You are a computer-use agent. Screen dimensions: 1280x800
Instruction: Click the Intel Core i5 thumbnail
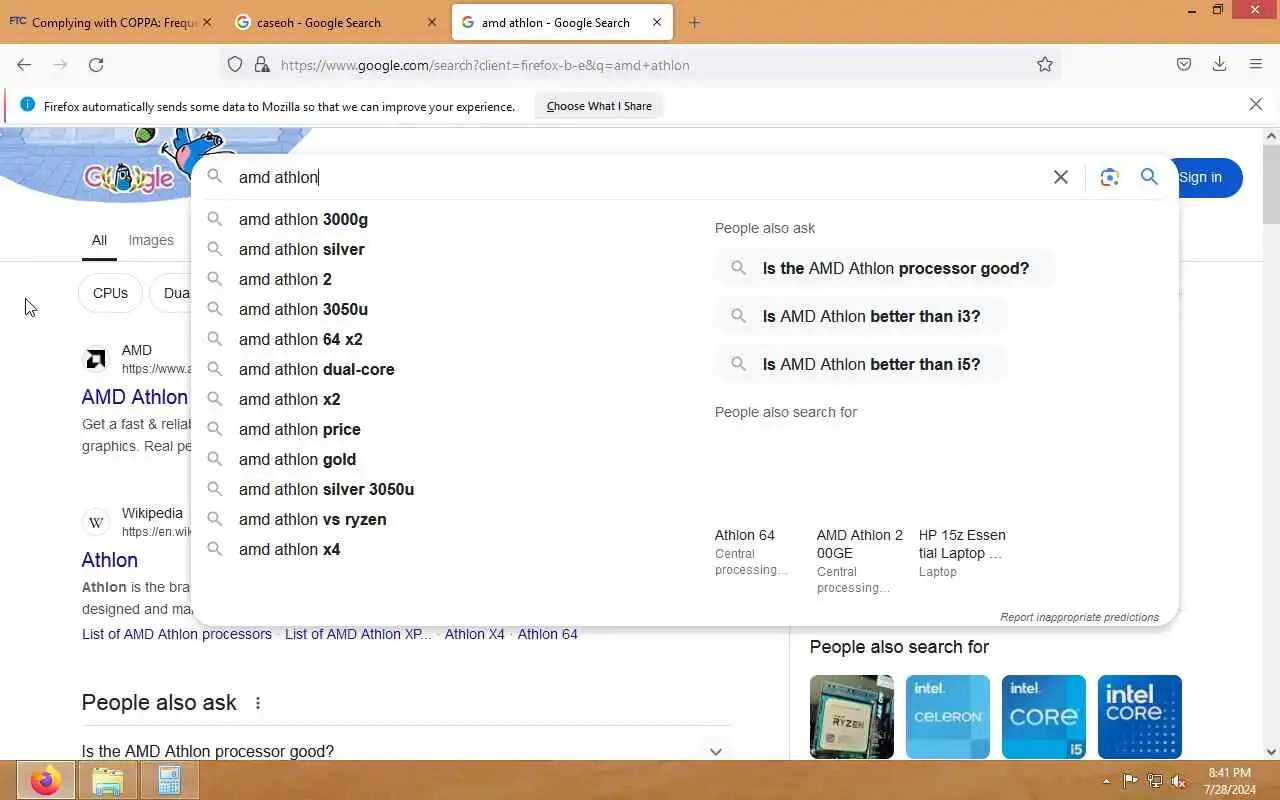point(1044,717)
